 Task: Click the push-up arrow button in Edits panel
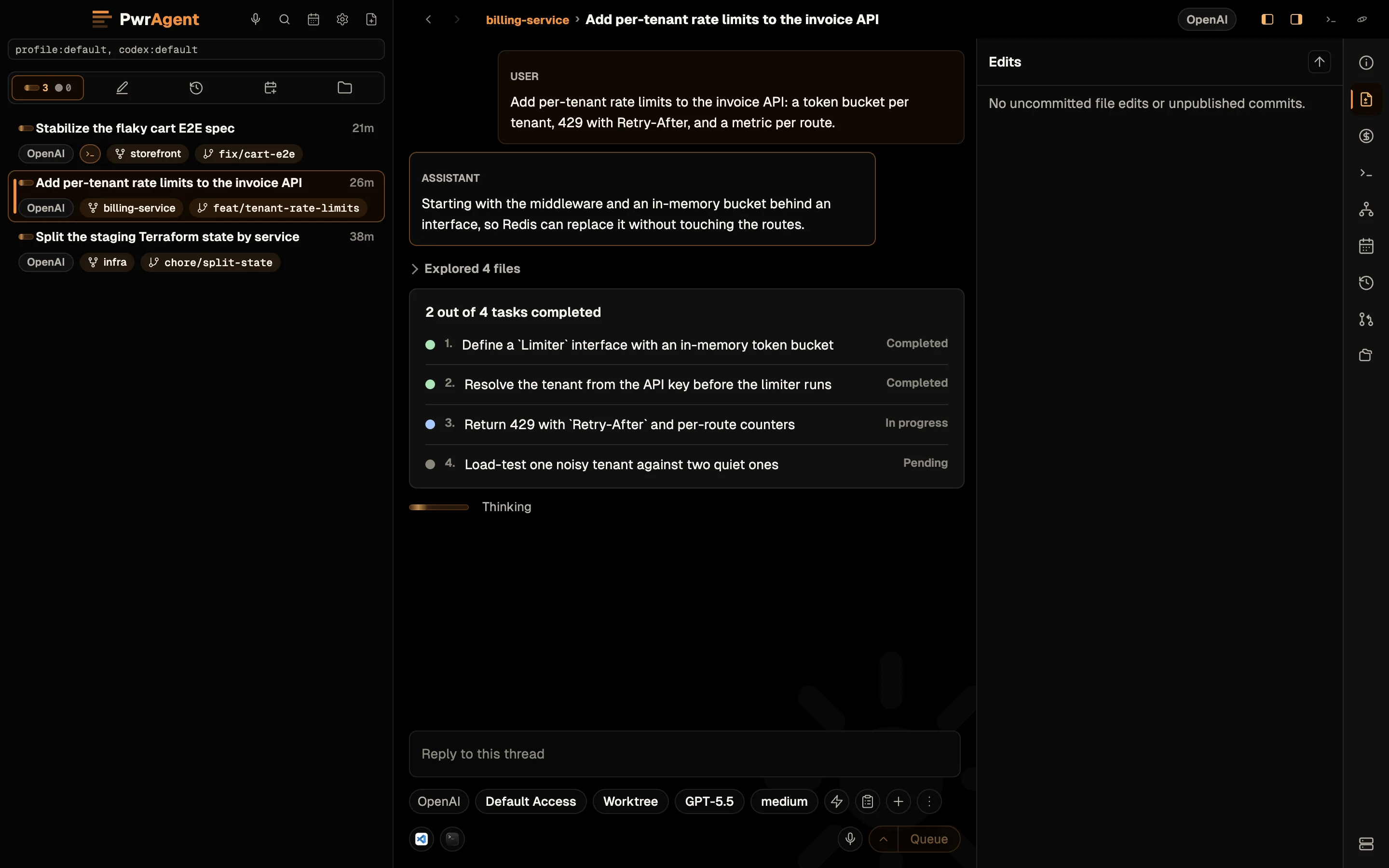coord(1319,62)
